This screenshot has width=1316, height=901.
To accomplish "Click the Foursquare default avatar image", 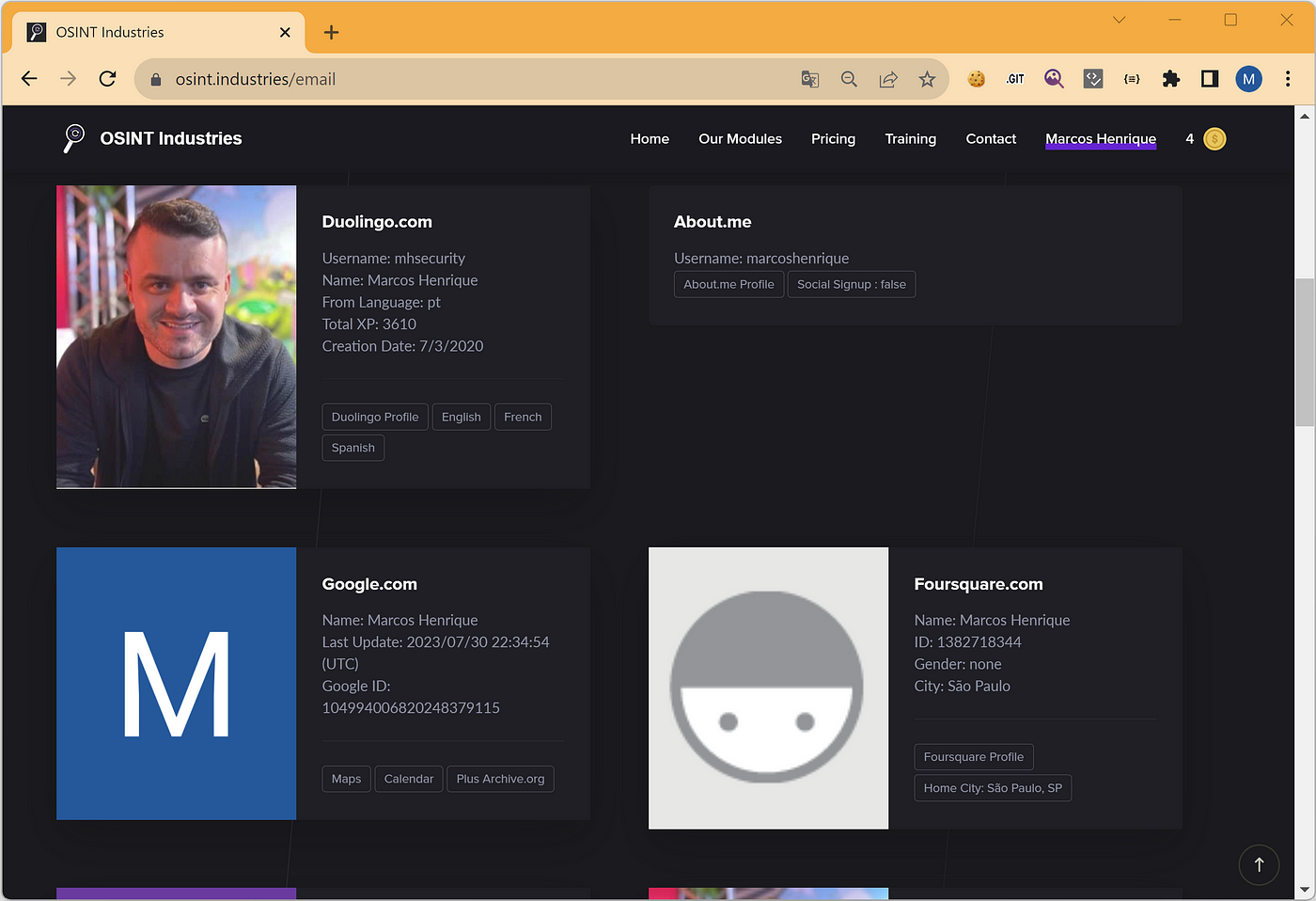I will [768, 688].
